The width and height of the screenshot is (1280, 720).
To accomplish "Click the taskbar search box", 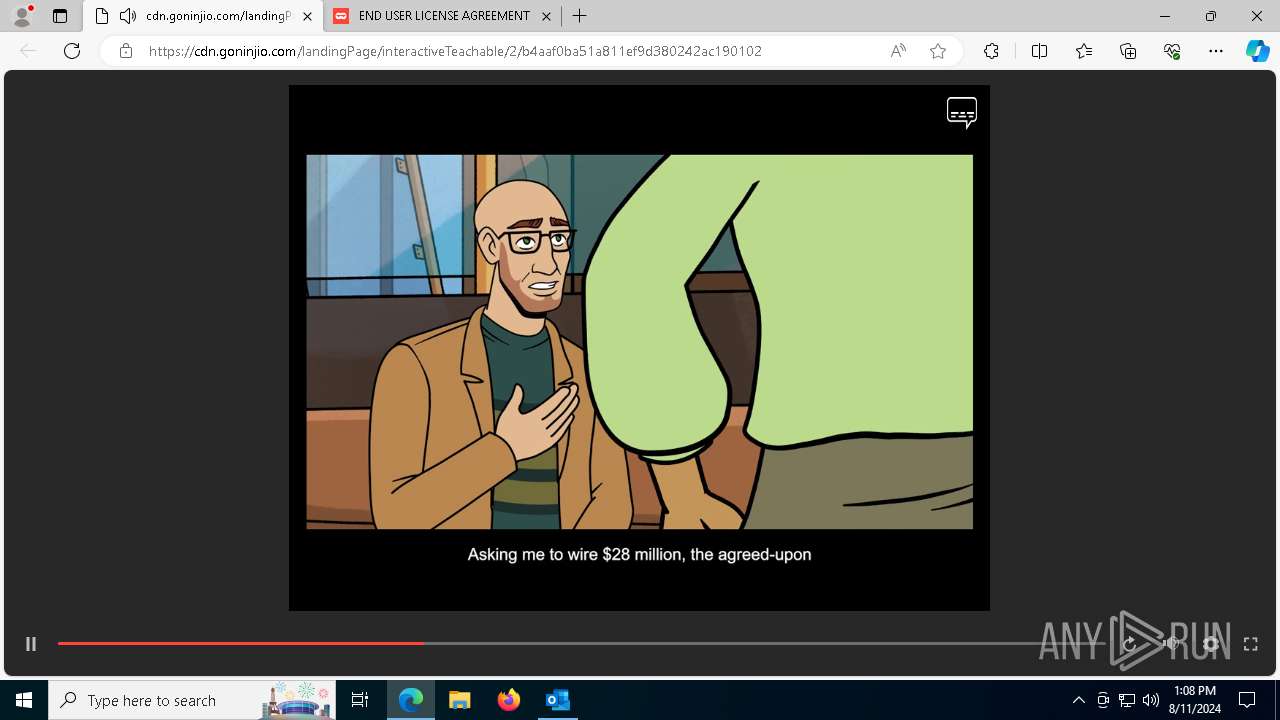I will [193, 700].
